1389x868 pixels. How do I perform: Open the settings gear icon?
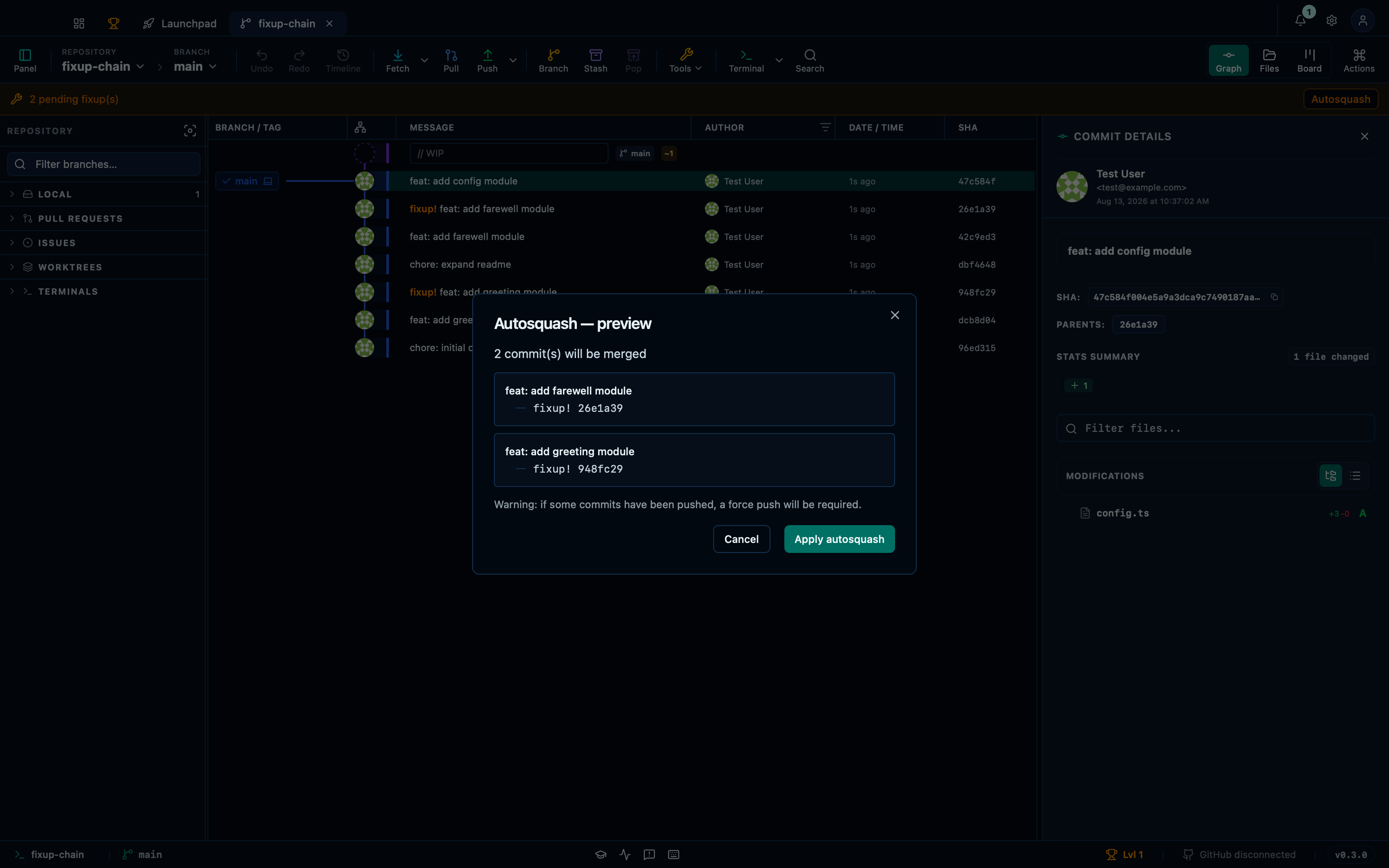point(1332,21)
